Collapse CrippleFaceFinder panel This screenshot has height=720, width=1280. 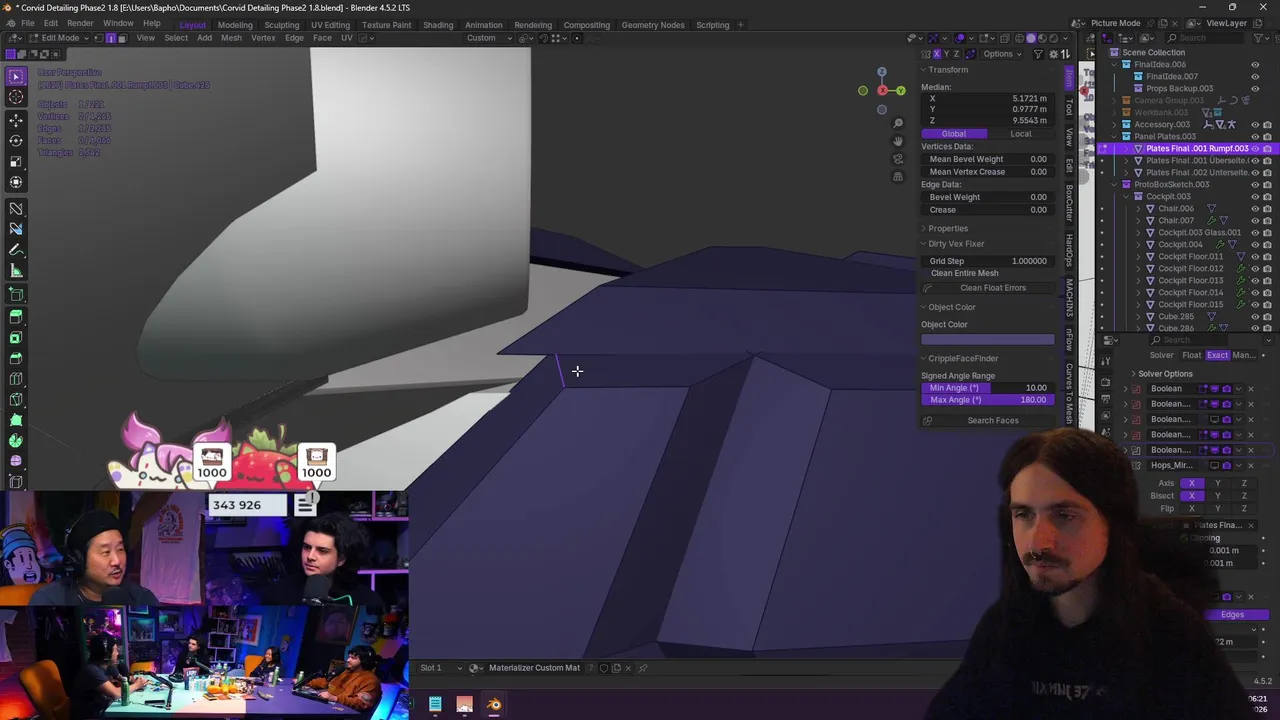[963, 358]
